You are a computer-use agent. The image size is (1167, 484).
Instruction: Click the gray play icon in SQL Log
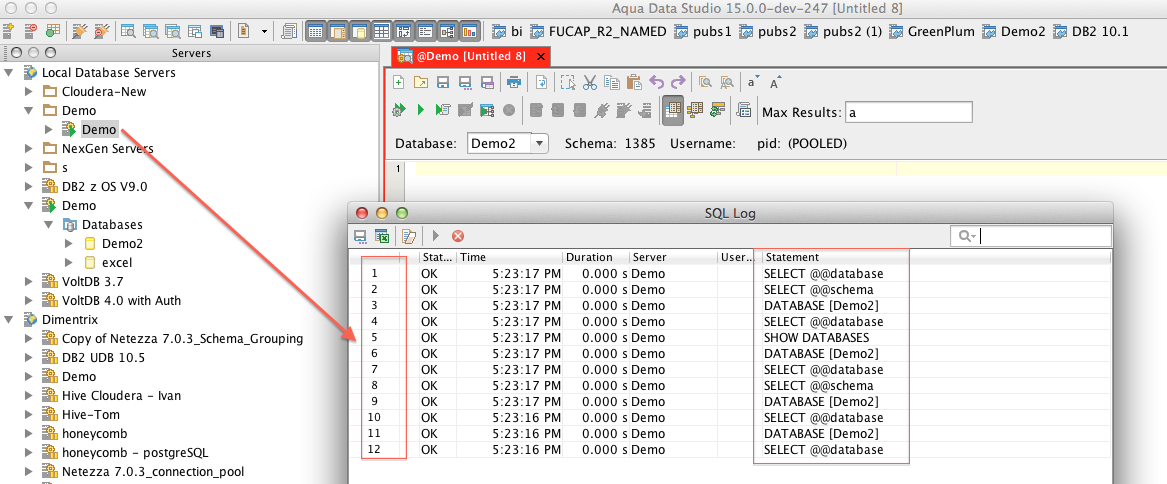pos(436,236)
